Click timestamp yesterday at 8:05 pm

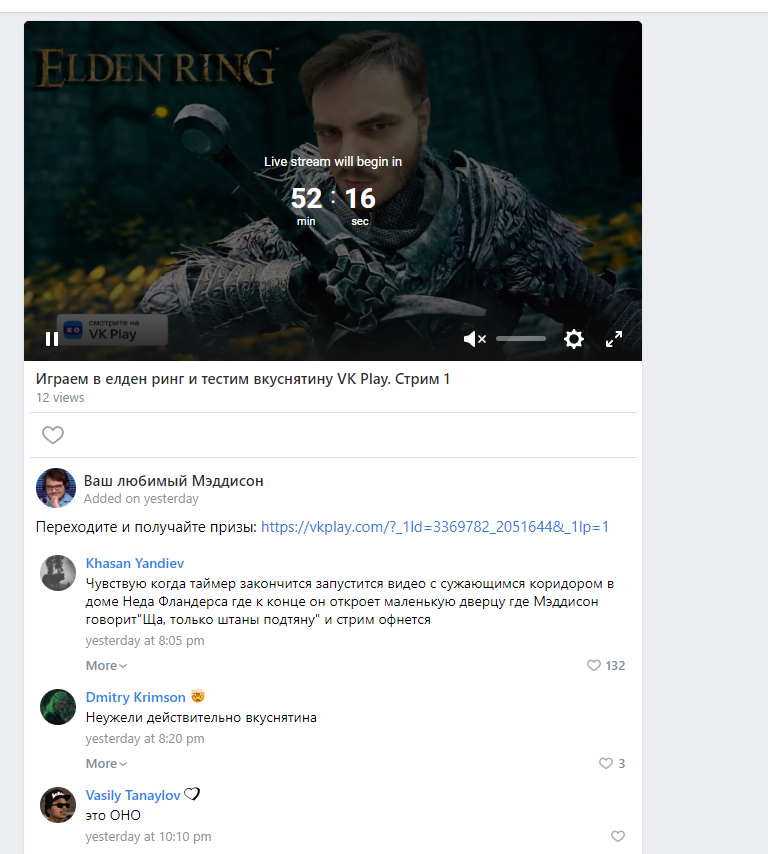coord(145,640)
